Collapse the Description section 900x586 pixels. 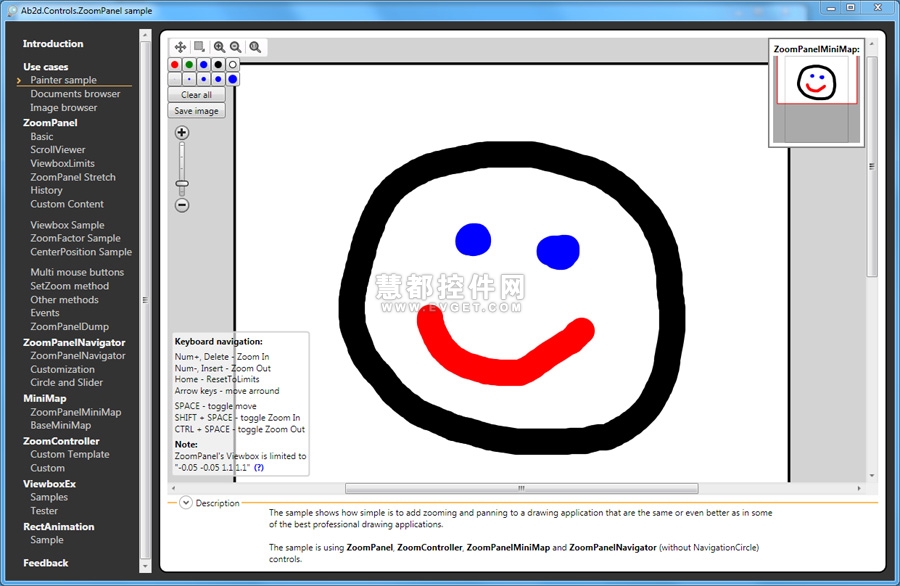click(185, 503)
